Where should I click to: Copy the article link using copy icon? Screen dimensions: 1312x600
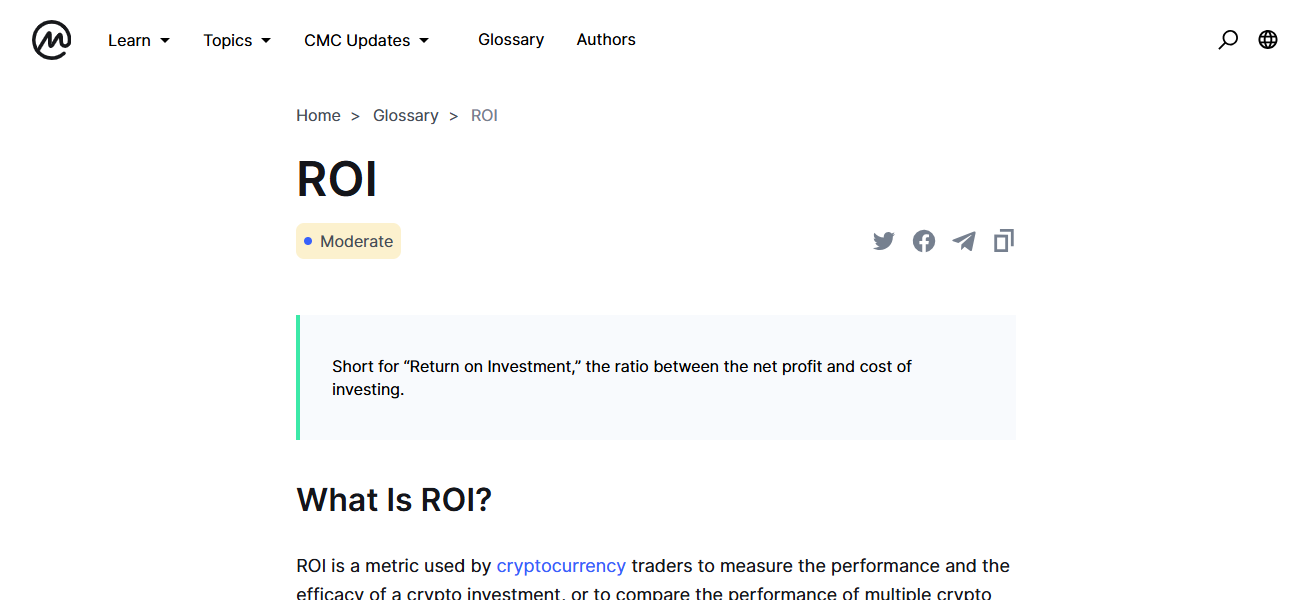pos(1003,241)
